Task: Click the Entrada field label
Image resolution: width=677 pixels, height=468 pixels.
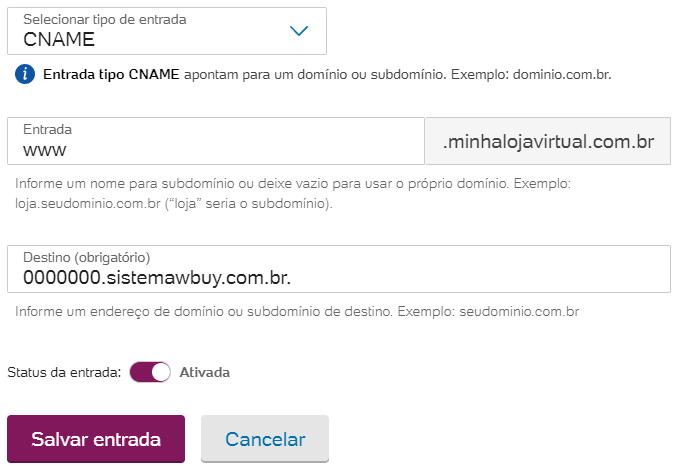Action: point(47,129)
